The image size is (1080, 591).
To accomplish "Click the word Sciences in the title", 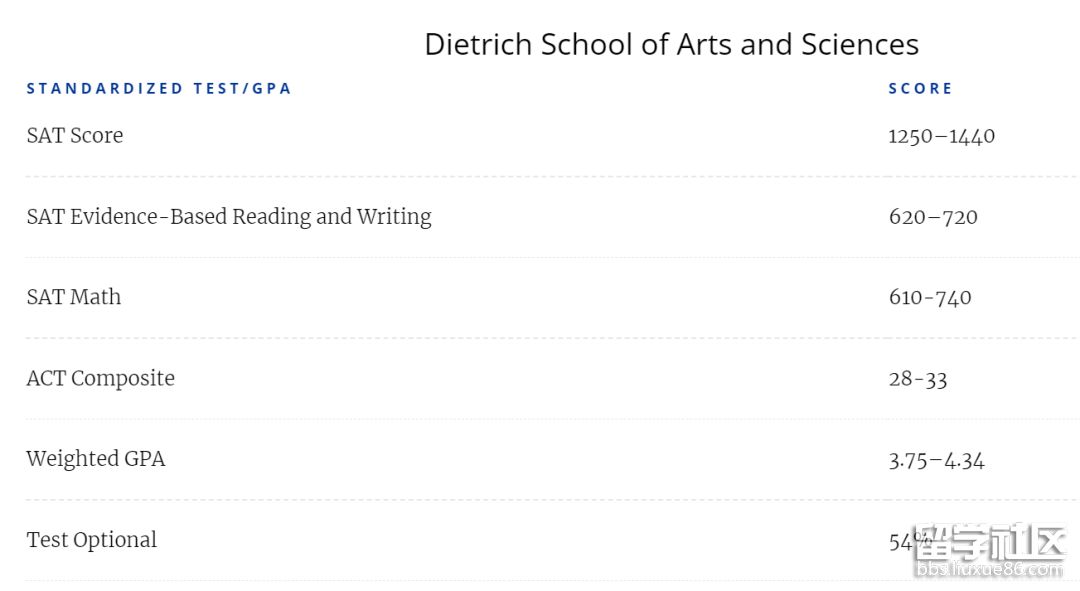I will (x=860, y=45).
